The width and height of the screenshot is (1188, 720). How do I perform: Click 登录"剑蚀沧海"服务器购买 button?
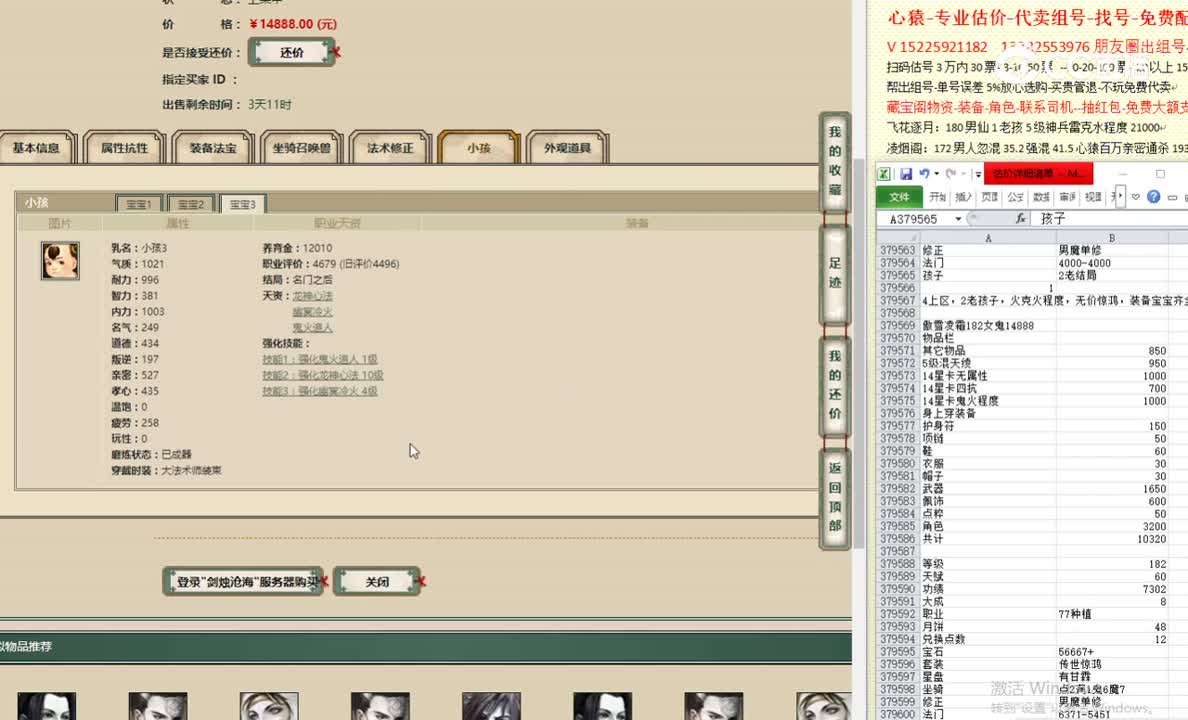pyautogui.click(x=243, y=581)
